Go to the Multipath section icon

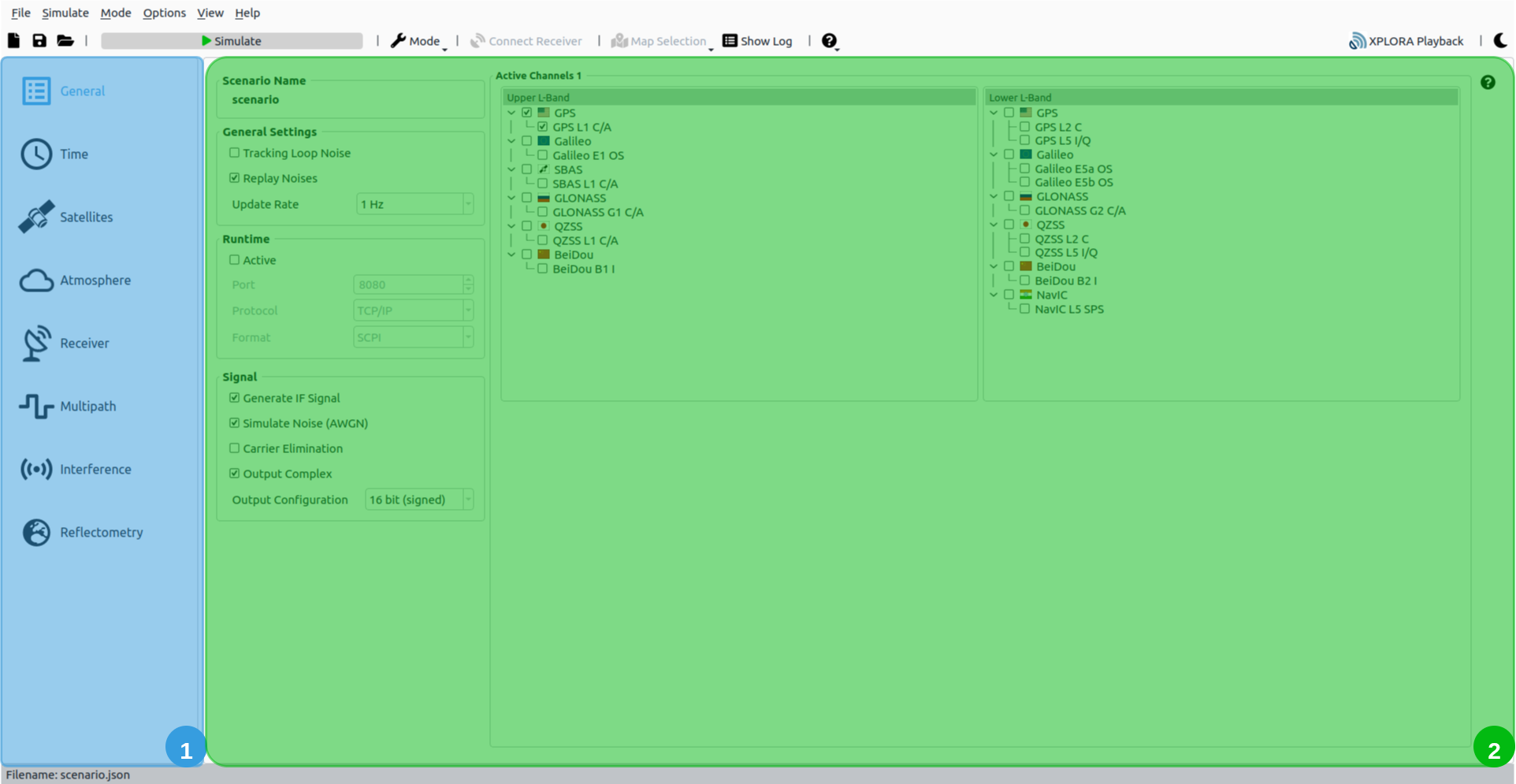click(36, 407)
